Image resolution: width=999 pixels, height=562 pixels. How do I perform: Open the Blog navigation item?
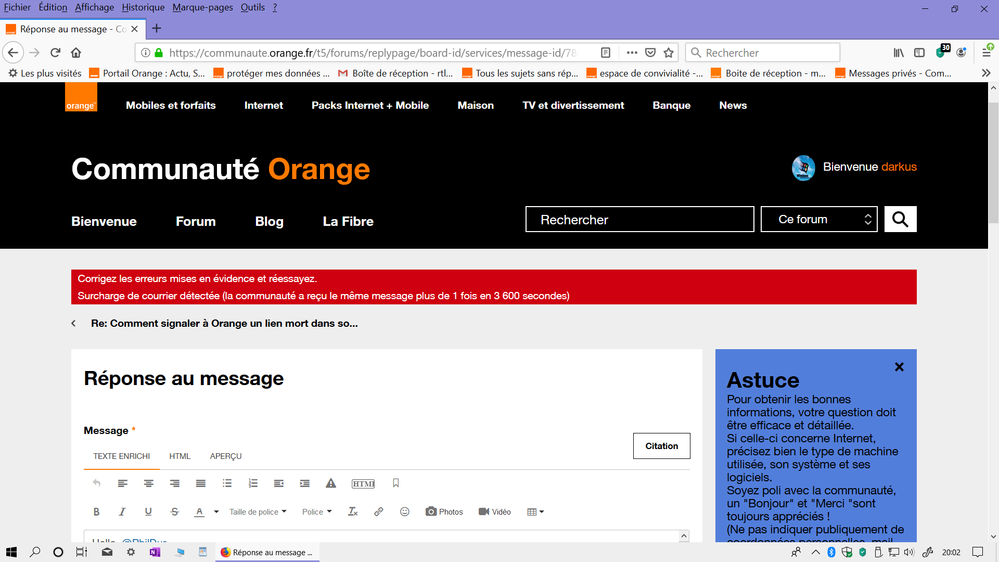click(269, 222)
